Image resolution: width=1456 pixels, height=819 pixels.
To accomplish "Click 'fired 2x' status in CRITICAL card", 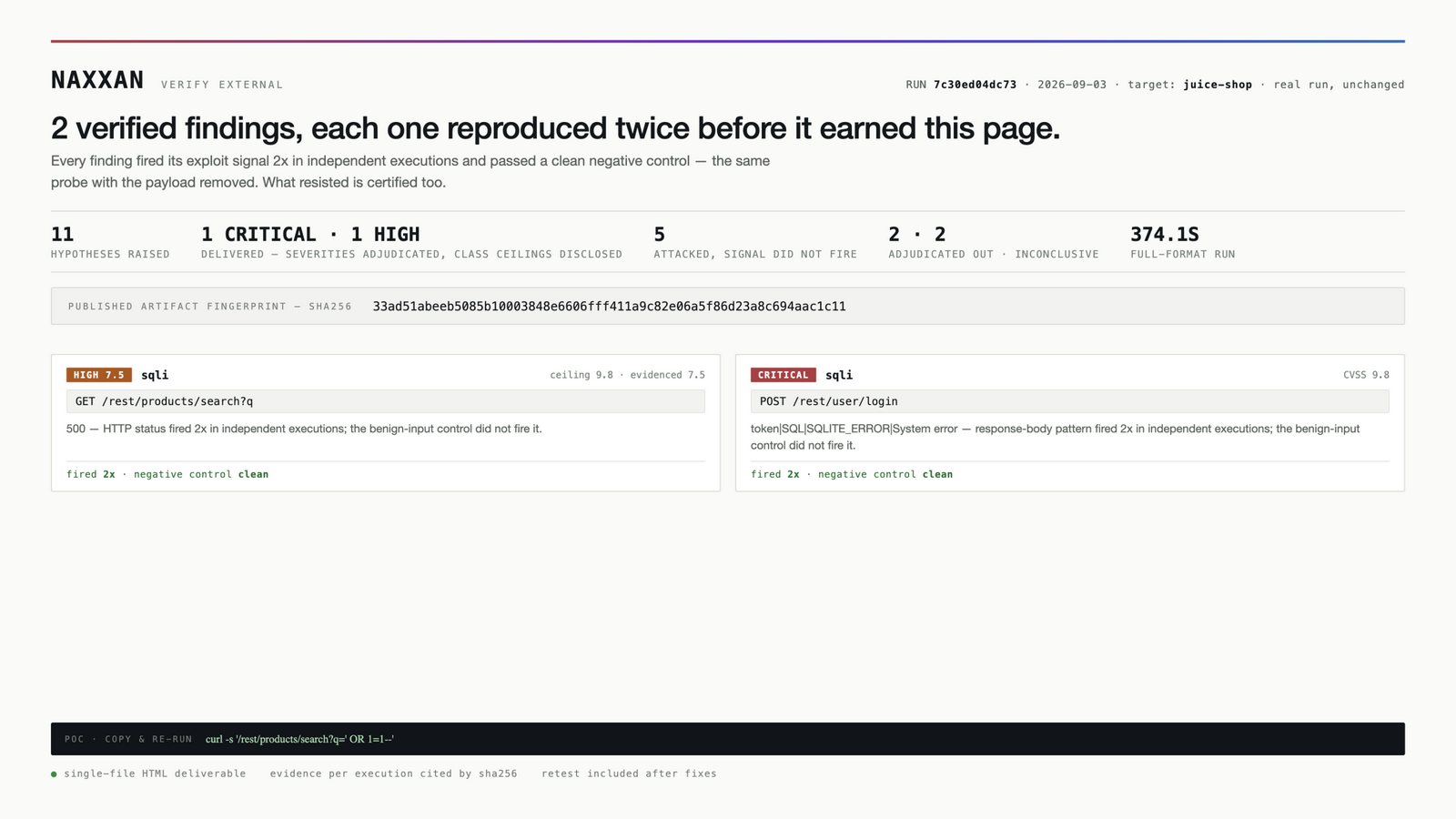I will tap(775, 474).
